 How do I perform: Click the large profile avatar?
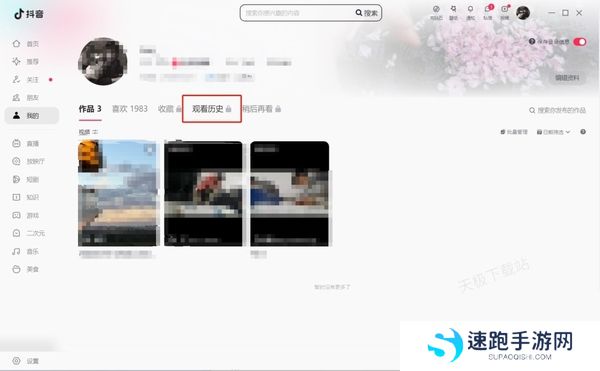point(103,61)
